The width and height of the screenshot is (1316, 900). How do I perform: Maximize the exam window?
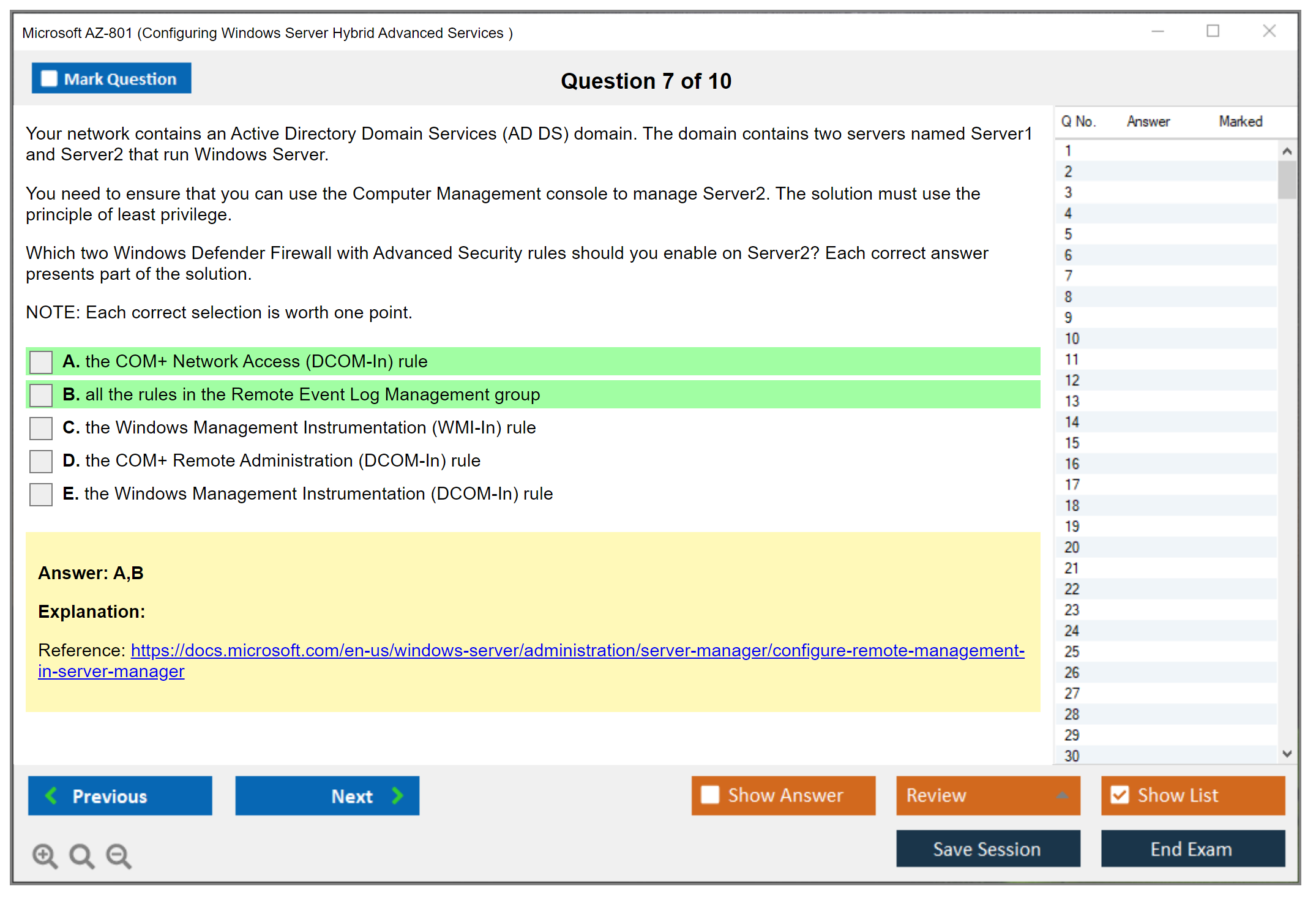[x=1213, y=31]
